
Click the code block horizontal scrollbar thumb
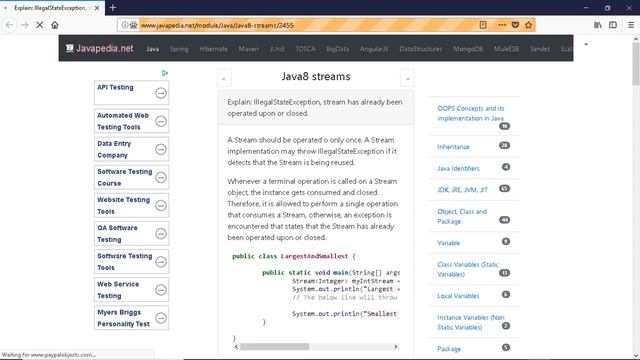click(274, 347)
